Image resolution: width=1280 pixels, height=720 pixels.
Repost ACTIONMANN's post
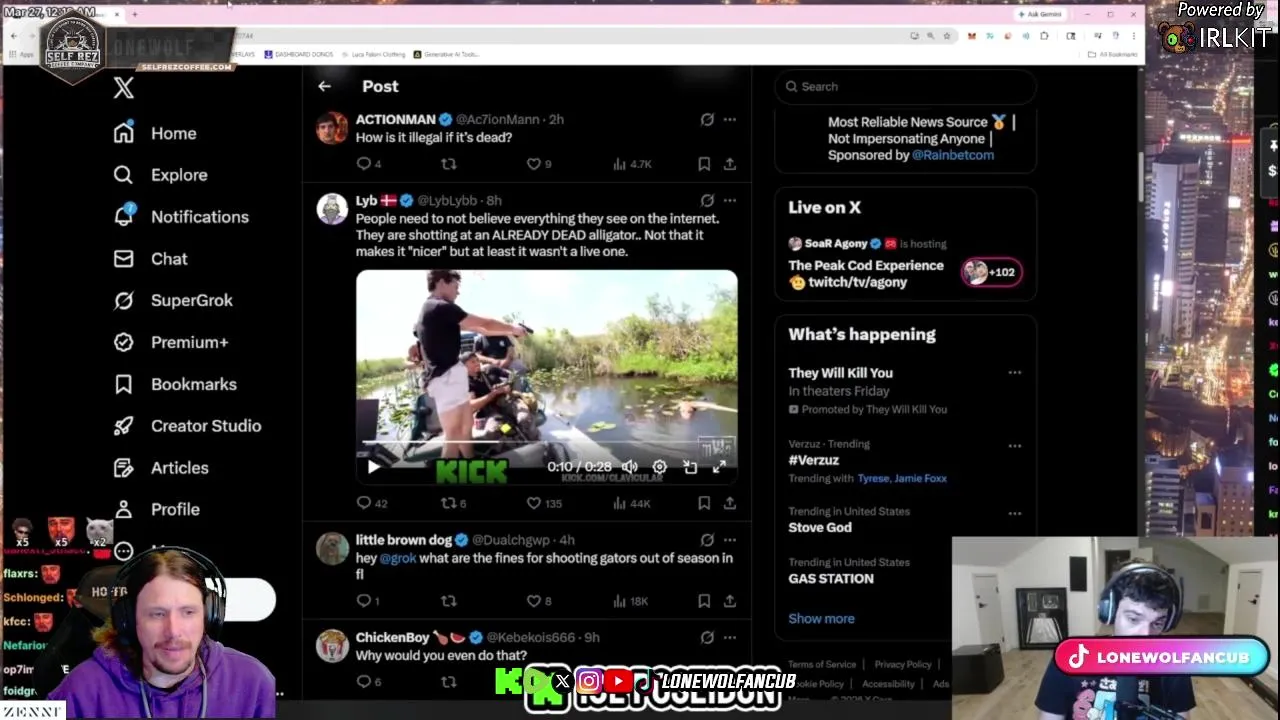click(x=449, y=164)
